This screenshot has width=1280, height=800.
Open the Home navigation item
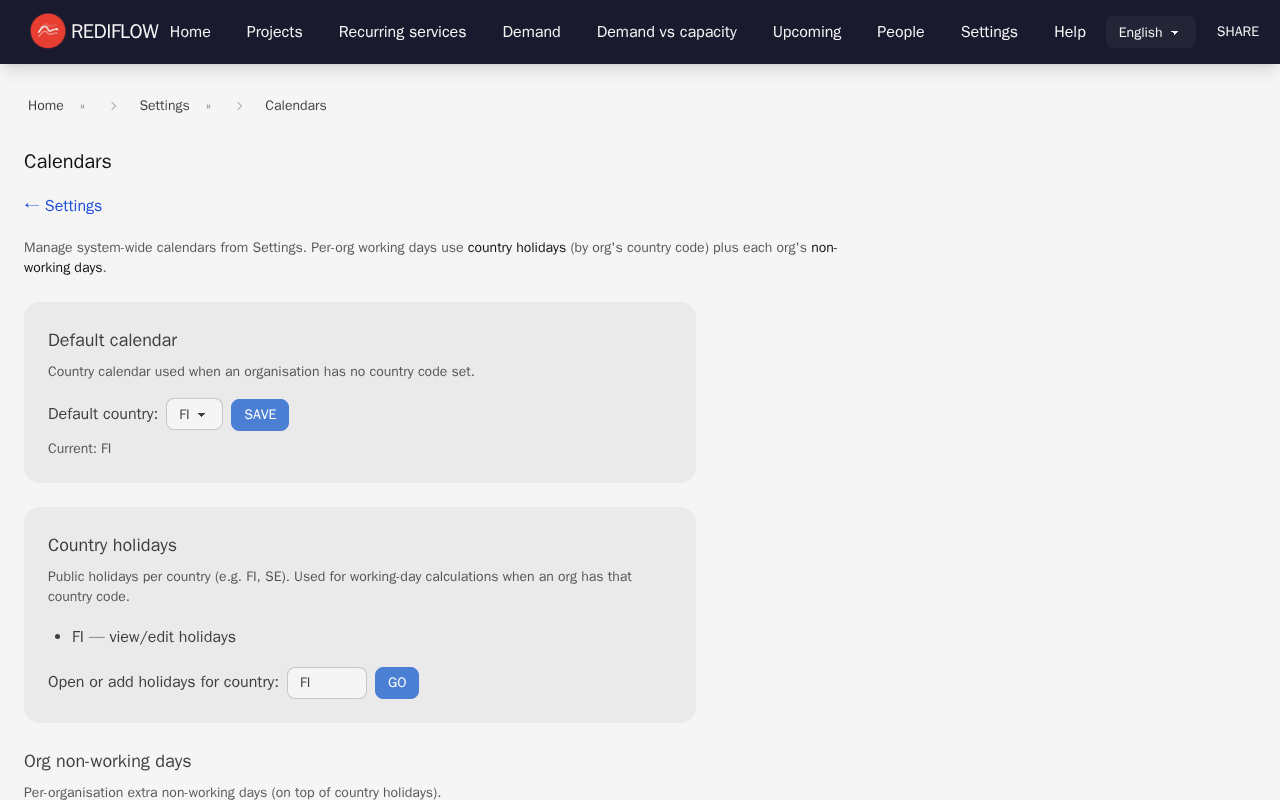(x=190, y=32)
